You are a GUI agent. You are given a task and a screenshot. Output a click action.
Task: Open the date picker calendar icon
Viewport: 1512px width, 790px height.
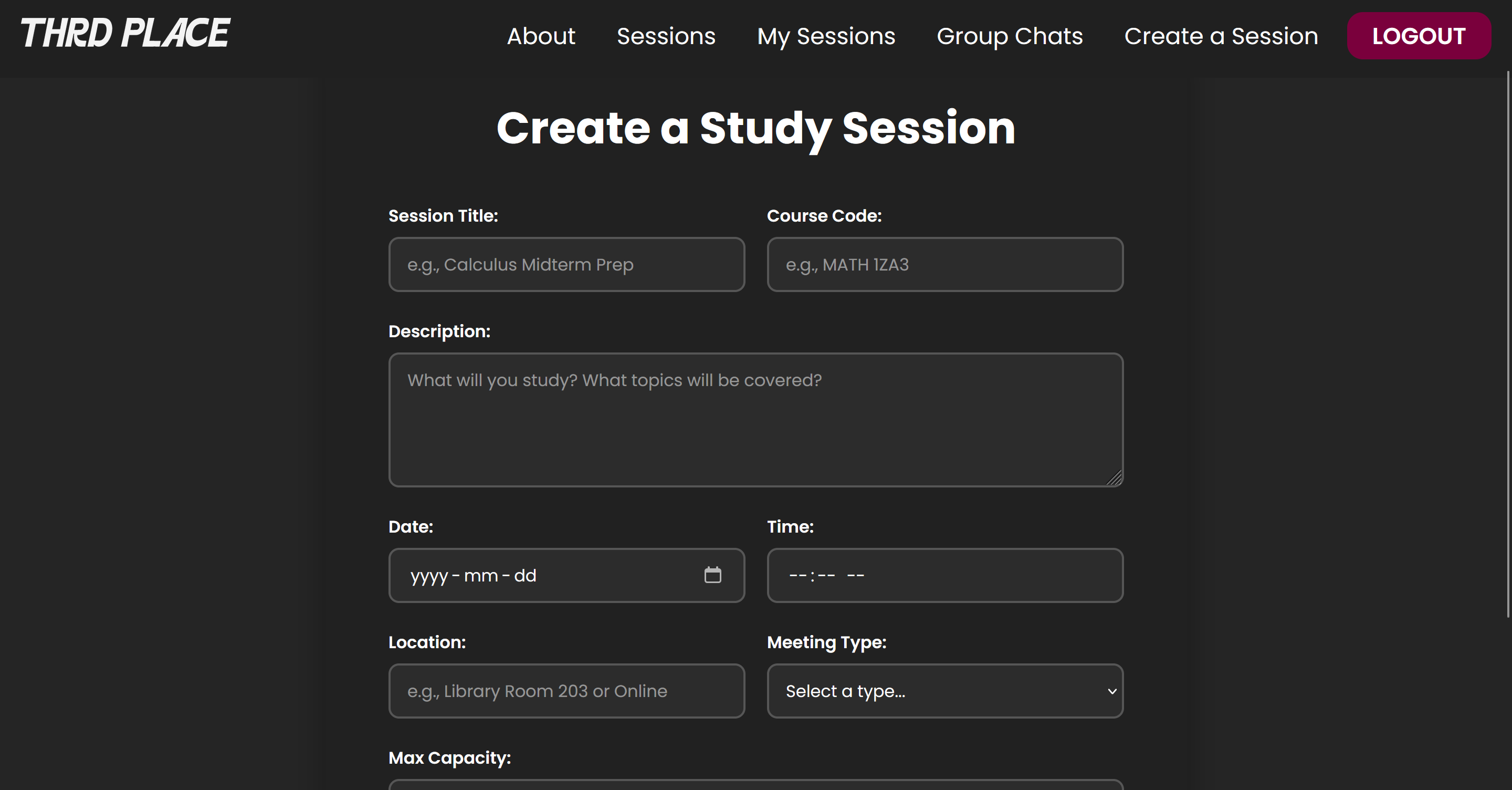click(712, 575)
